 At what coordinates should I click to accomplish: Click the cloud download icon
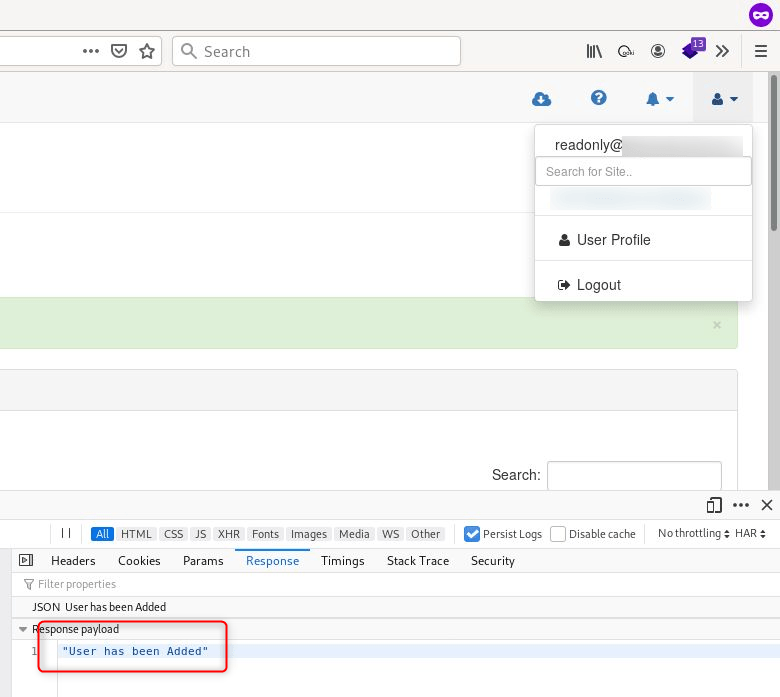pyautogui.click(x=541, y=98)
